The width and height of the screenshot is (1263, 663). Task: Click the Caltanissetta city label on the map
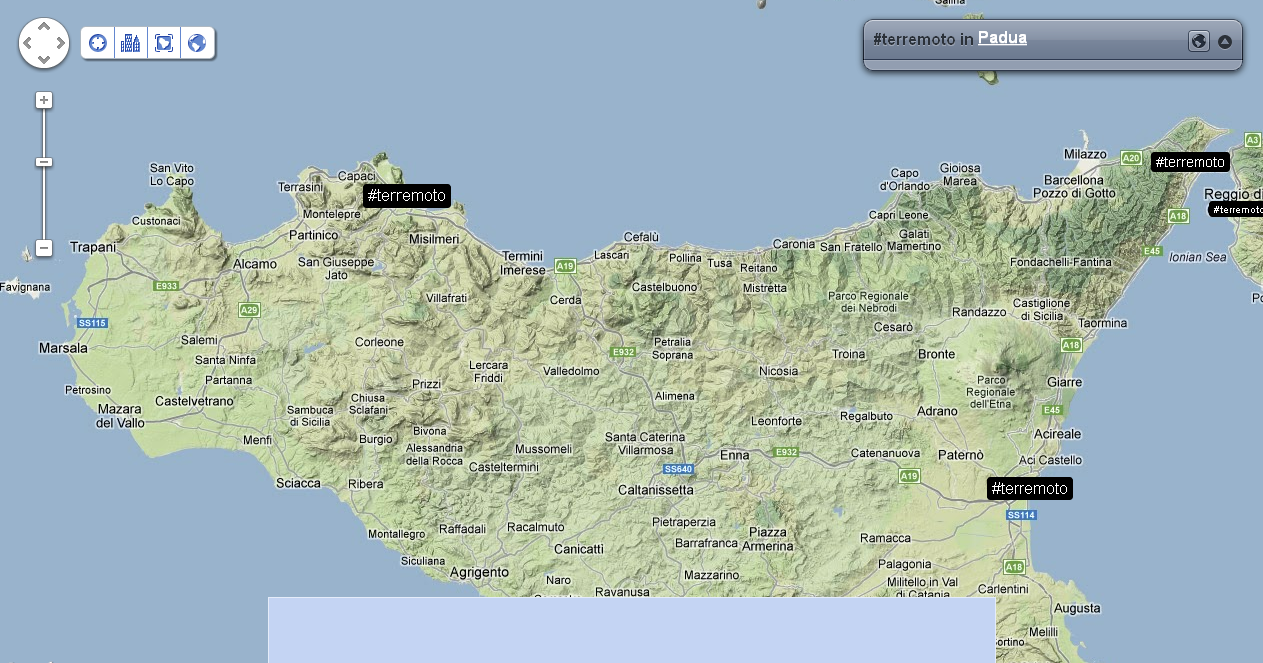(x=655, y=490)
